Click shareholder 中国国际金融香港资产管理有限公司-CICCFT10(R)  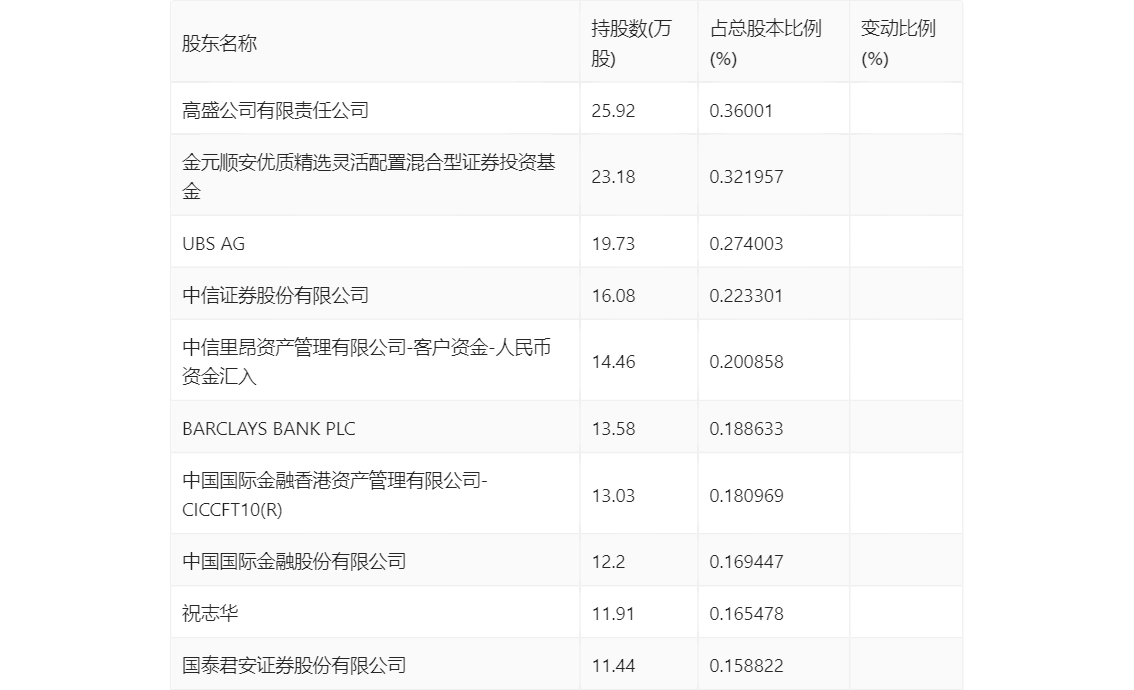(x=335, y=495)
